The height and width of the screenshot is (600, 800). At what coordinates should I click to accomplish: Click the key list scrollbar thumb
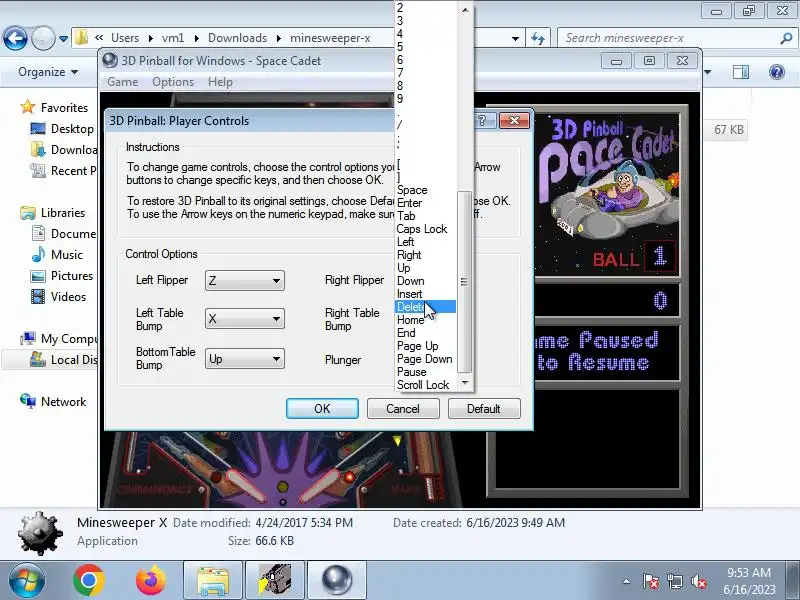click(464, 282)
